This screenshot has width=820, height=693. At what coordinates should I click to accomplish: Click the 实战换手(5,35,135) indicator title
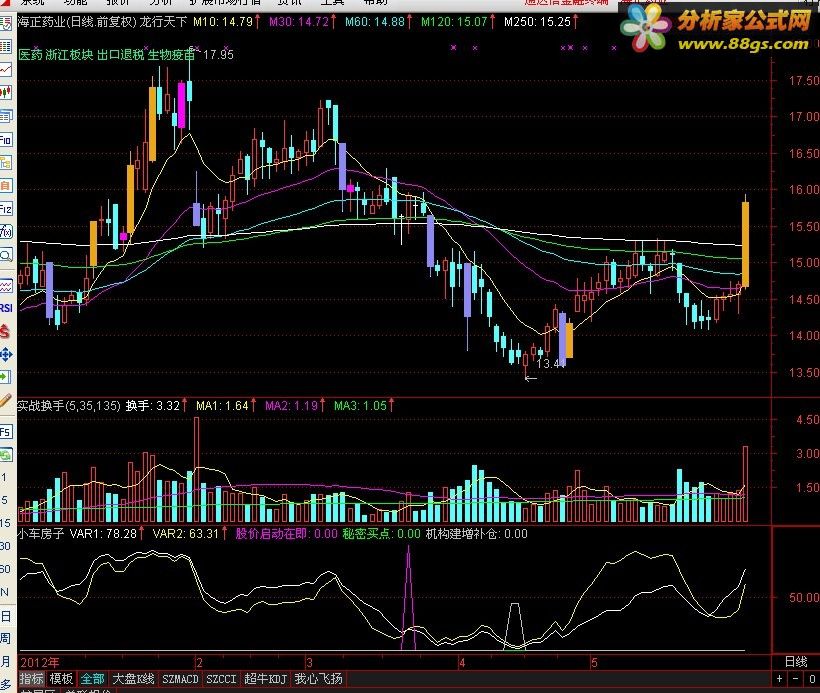(x=69, y=405)
